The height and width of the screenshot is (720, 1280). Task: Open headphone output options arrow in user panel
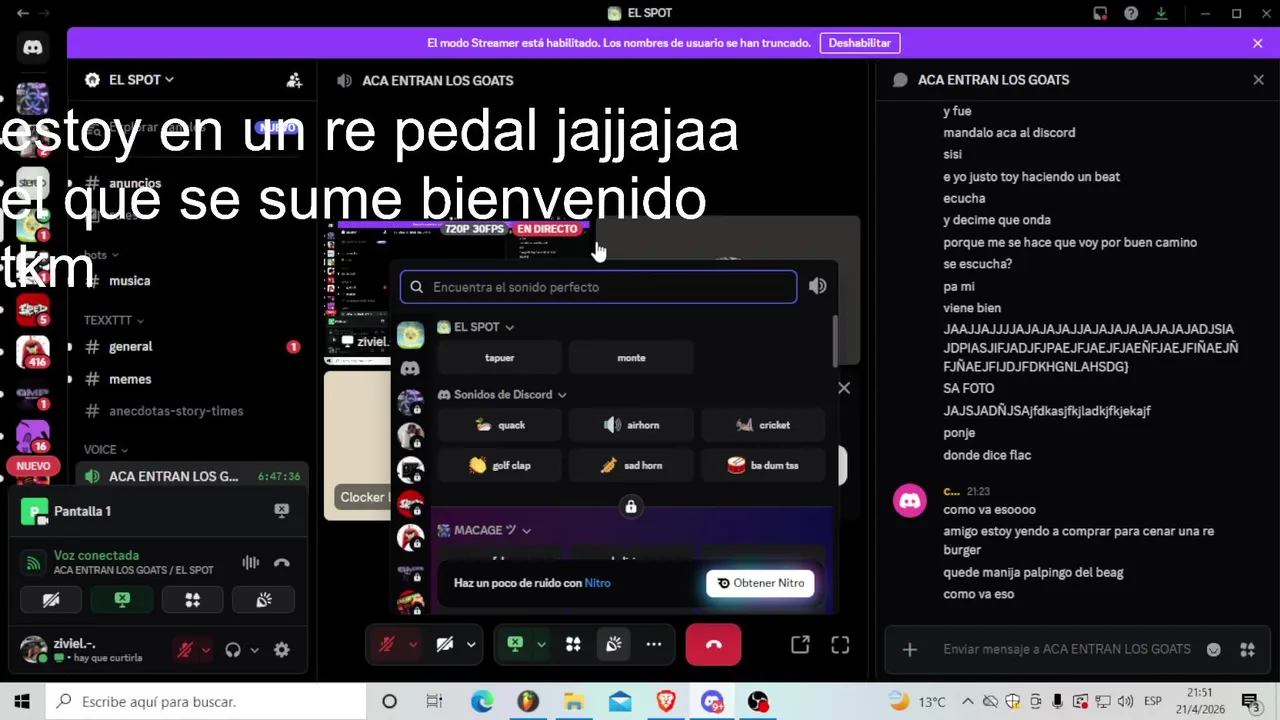(254, 650)
